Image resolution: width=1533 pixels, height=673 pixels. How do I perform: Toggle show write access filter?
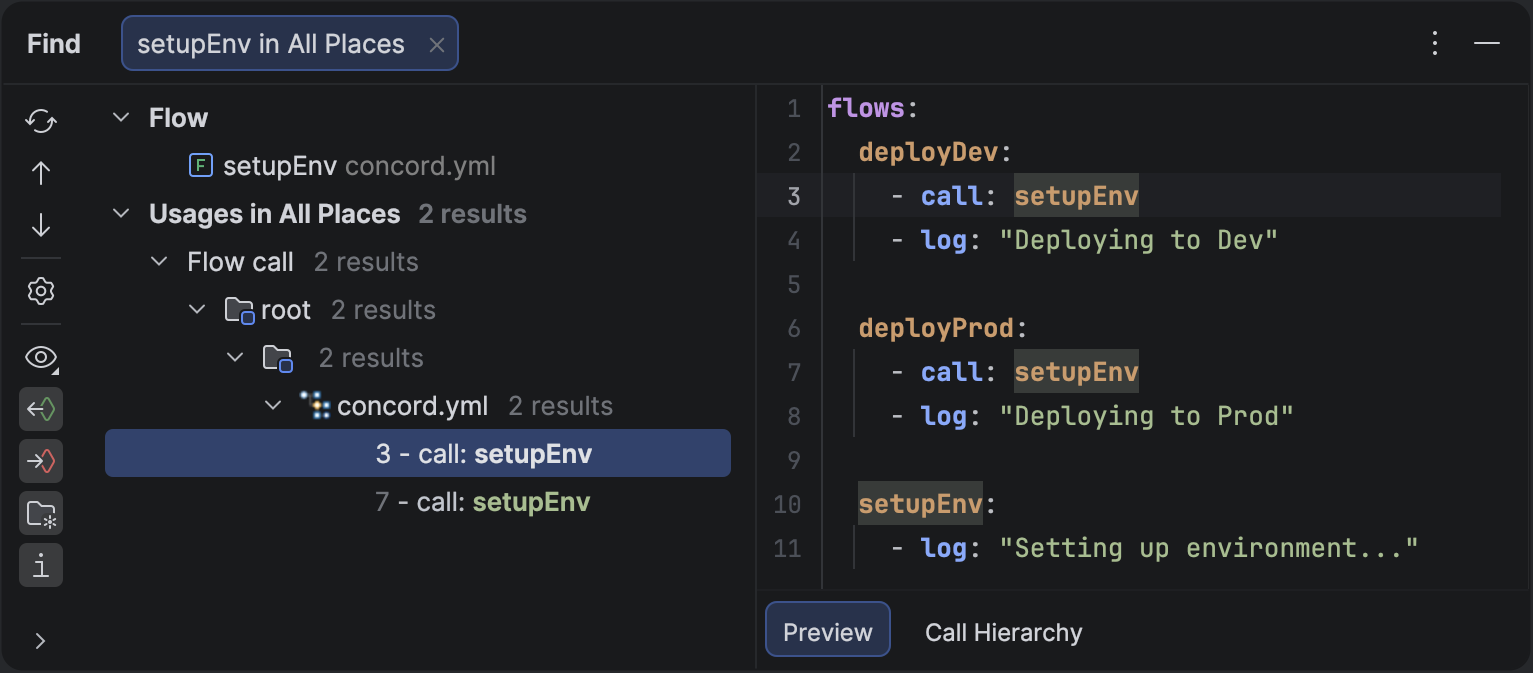pos(41,462)
